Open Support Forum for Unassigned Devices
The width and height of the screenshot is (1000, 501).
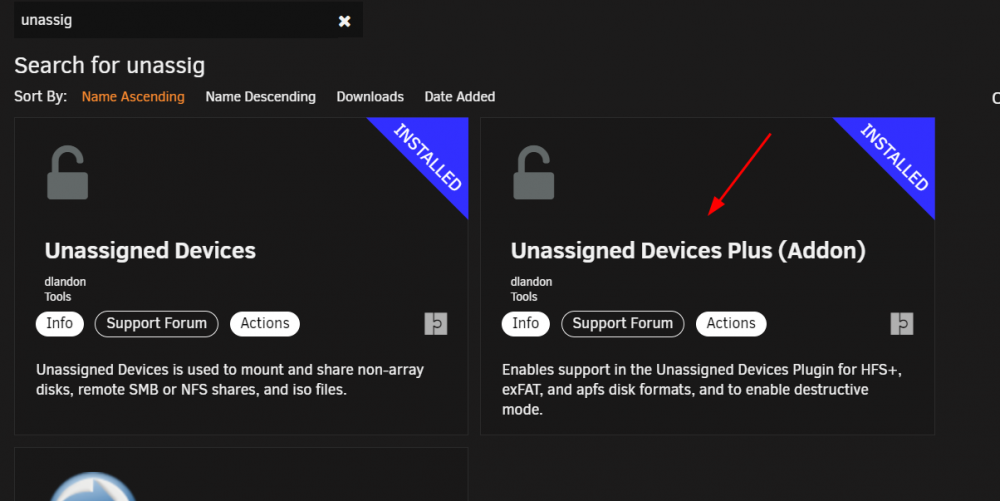pyautogui.click(x=156, y=324)
